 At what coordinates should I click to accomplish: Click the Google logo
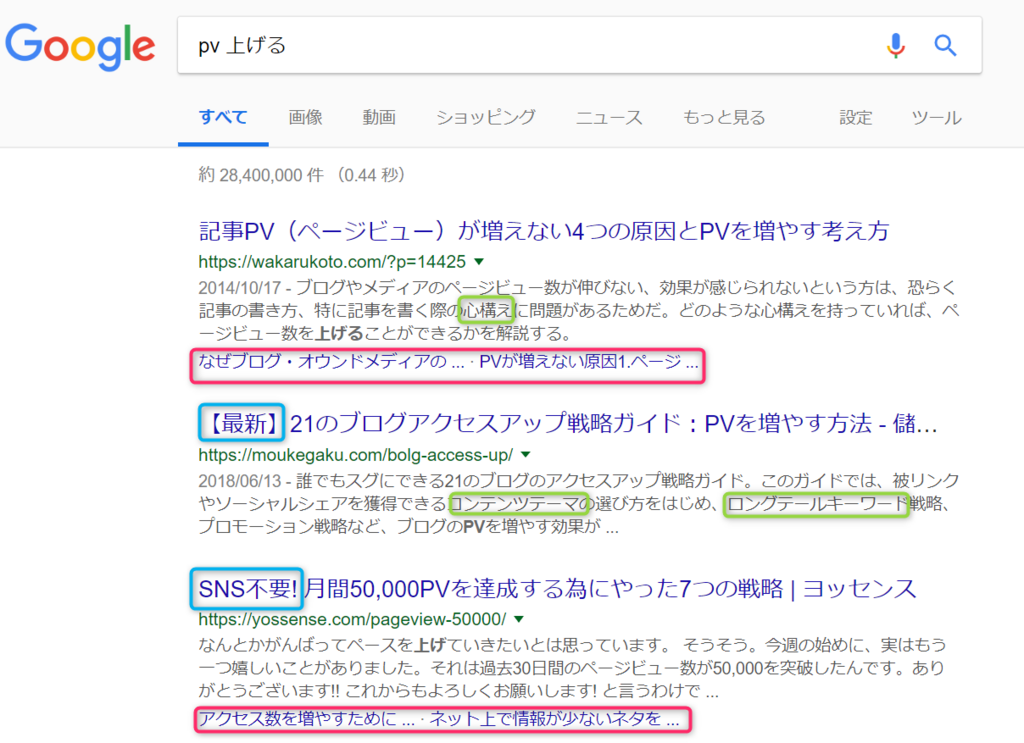coord(80,46)
